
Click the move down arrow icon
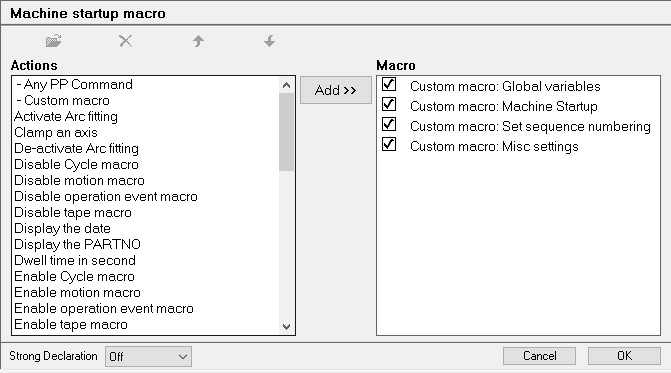[270, 41]
